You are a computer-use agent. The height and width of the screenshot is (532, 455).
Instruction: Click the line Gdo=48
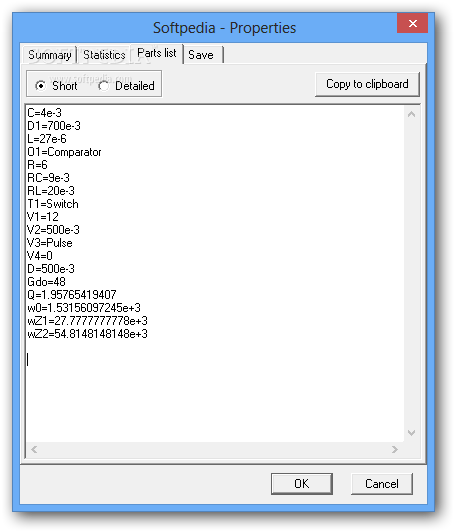[46, 282]
